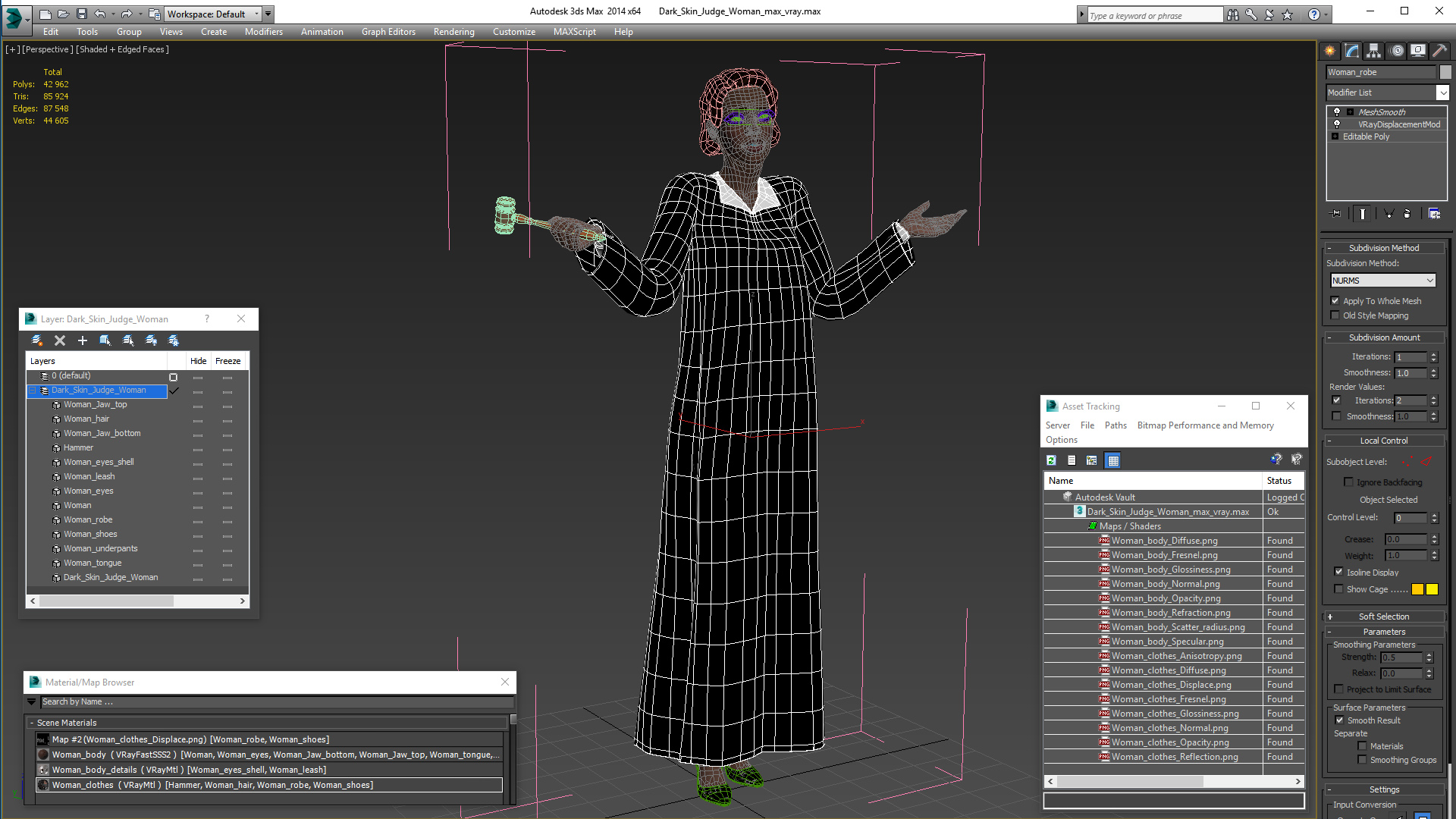Collapse the Dark_Skin_Judge_Woman layer tree

[33, 391]
